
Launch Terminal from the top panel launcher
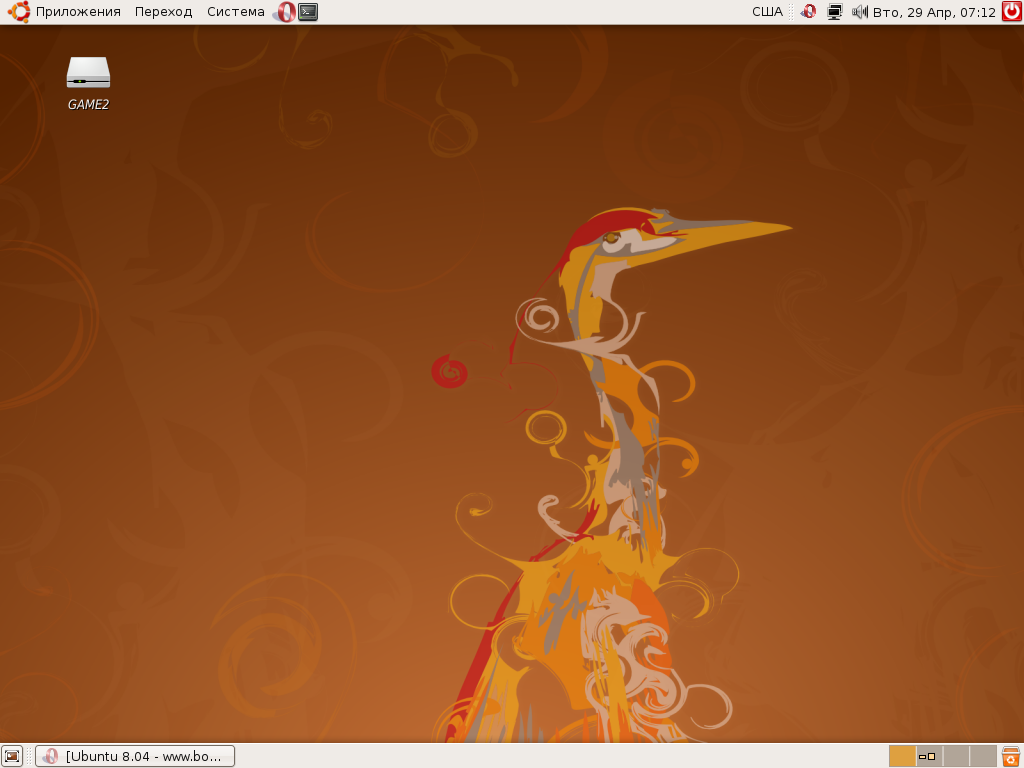(x=308, y=12)
